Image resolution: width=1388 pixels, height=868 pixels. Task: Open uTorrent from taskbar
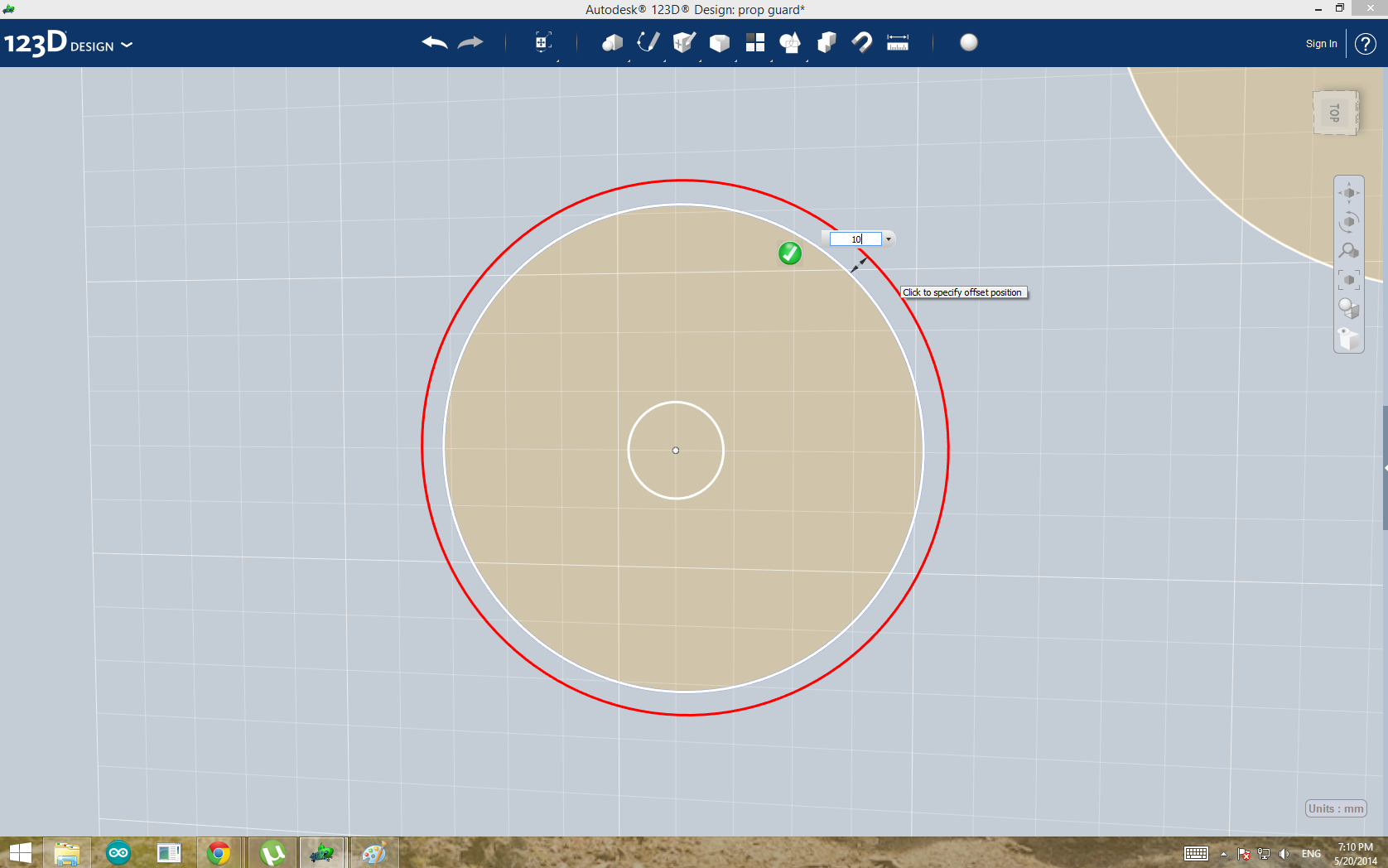(272, 853)
